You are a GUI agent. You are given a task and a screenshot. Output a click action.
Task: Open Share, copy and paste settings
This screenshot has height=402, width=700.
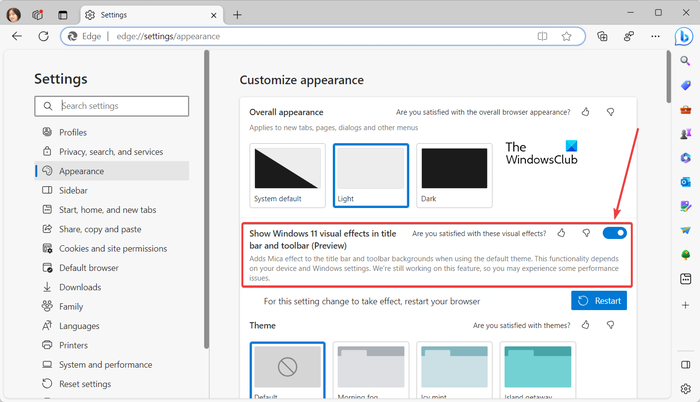(112, 229)
